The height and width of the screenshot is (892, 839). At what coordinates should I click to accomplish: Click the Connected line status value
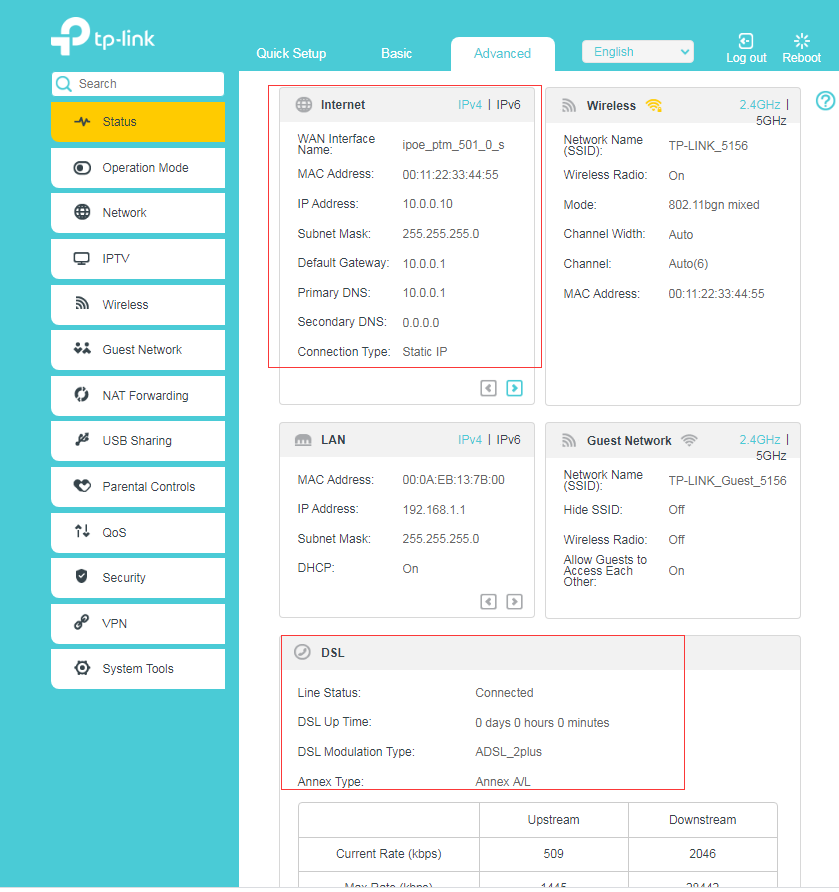[505, 693]
